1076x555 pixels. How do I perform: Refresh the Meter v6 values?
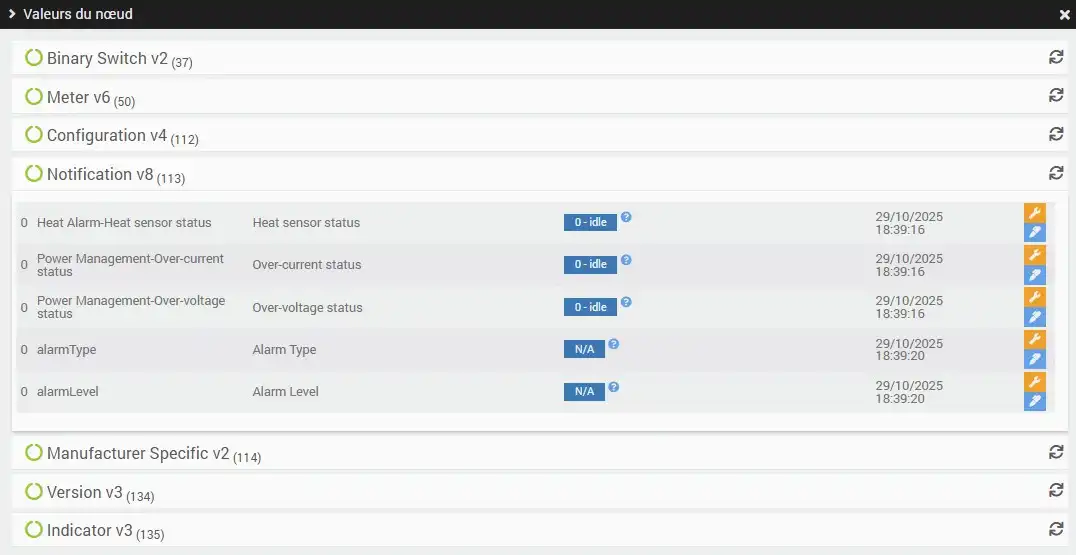[1056, 95]
